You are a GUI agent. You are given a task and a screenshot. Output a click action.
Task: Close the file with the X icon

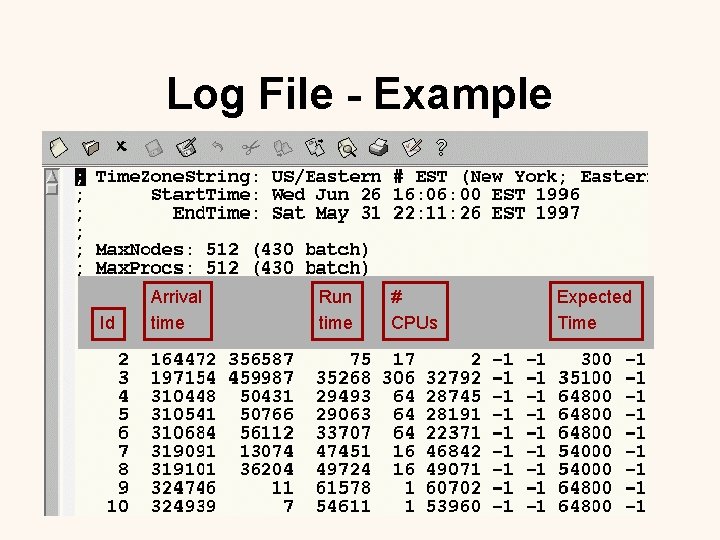pyautogui.click(x=121, y=146)
